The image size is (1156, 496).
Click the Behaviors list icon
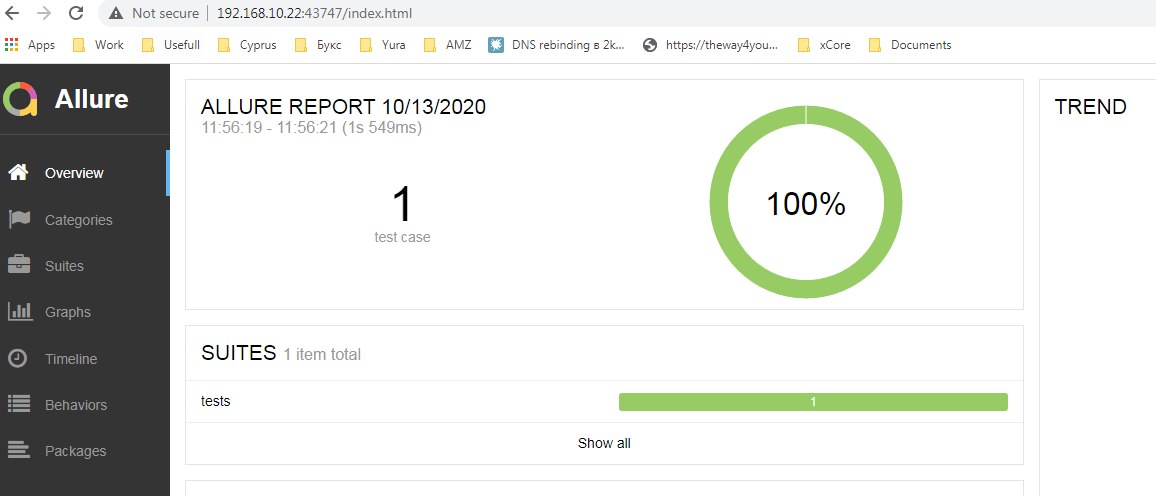18,404
